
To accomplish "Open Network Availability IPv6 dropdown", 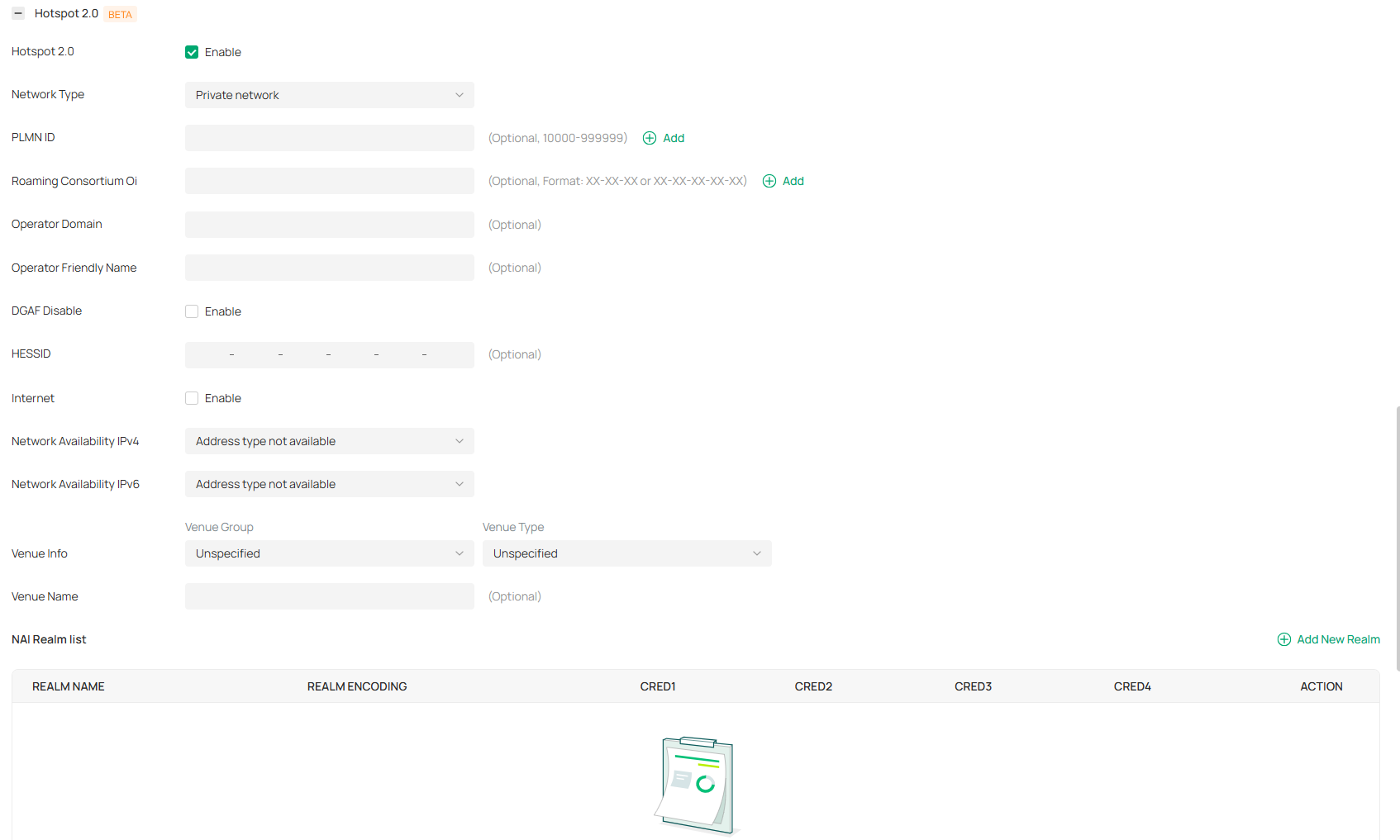I will point(329,484).
